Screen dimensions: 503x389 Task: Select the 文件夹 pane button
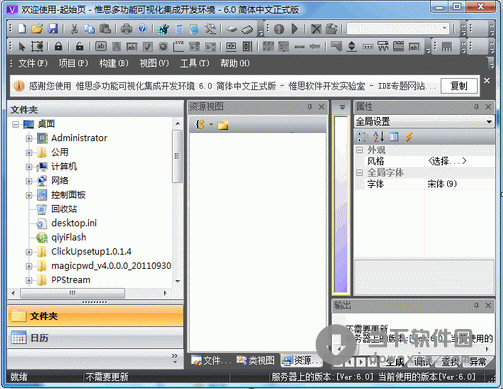(x=95, y=316)
